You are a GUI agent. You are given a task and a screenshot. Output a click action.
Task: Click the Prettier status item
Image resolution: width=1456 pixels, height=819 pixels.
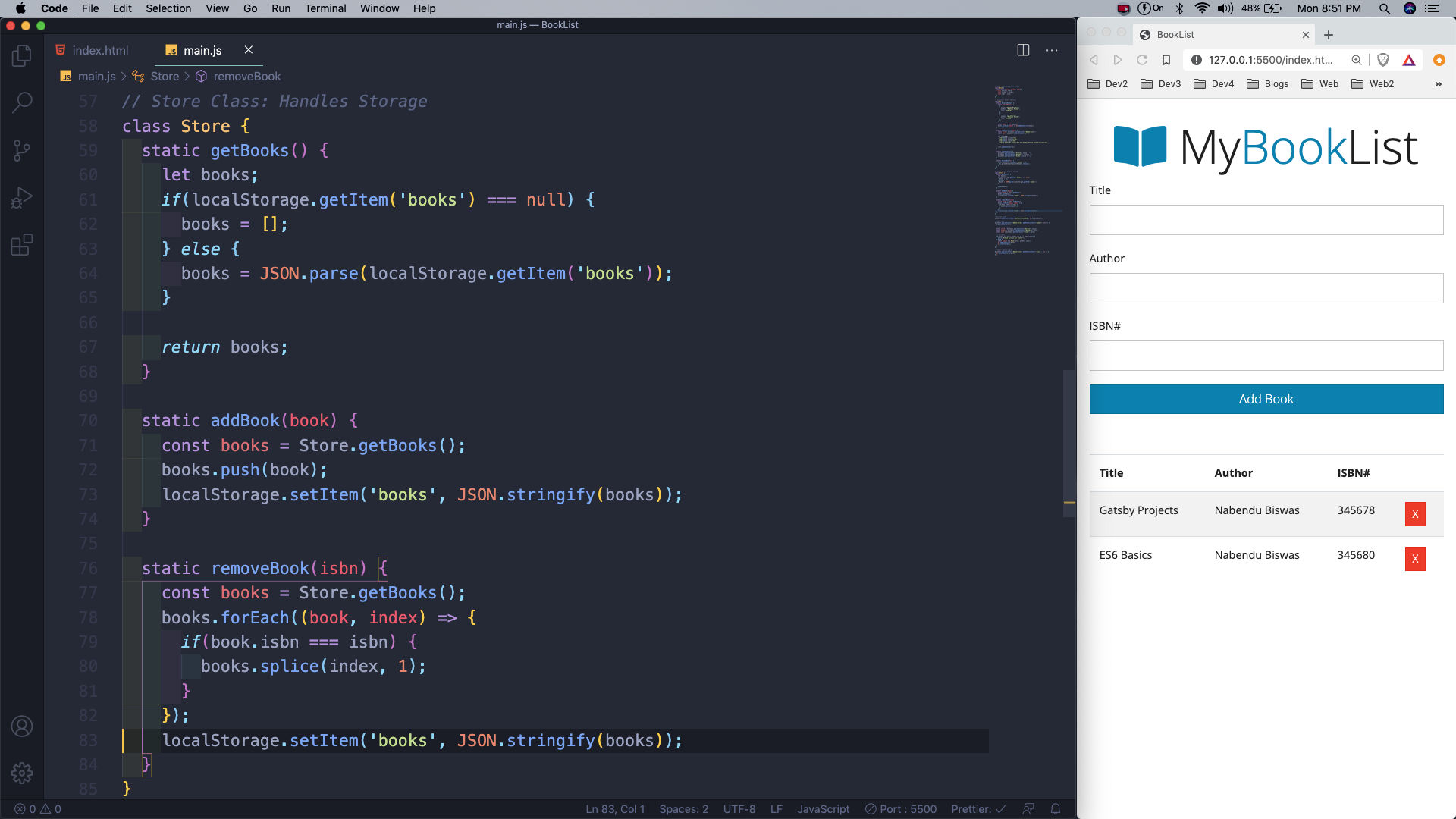pyautogui.click(x=978, y=809)
